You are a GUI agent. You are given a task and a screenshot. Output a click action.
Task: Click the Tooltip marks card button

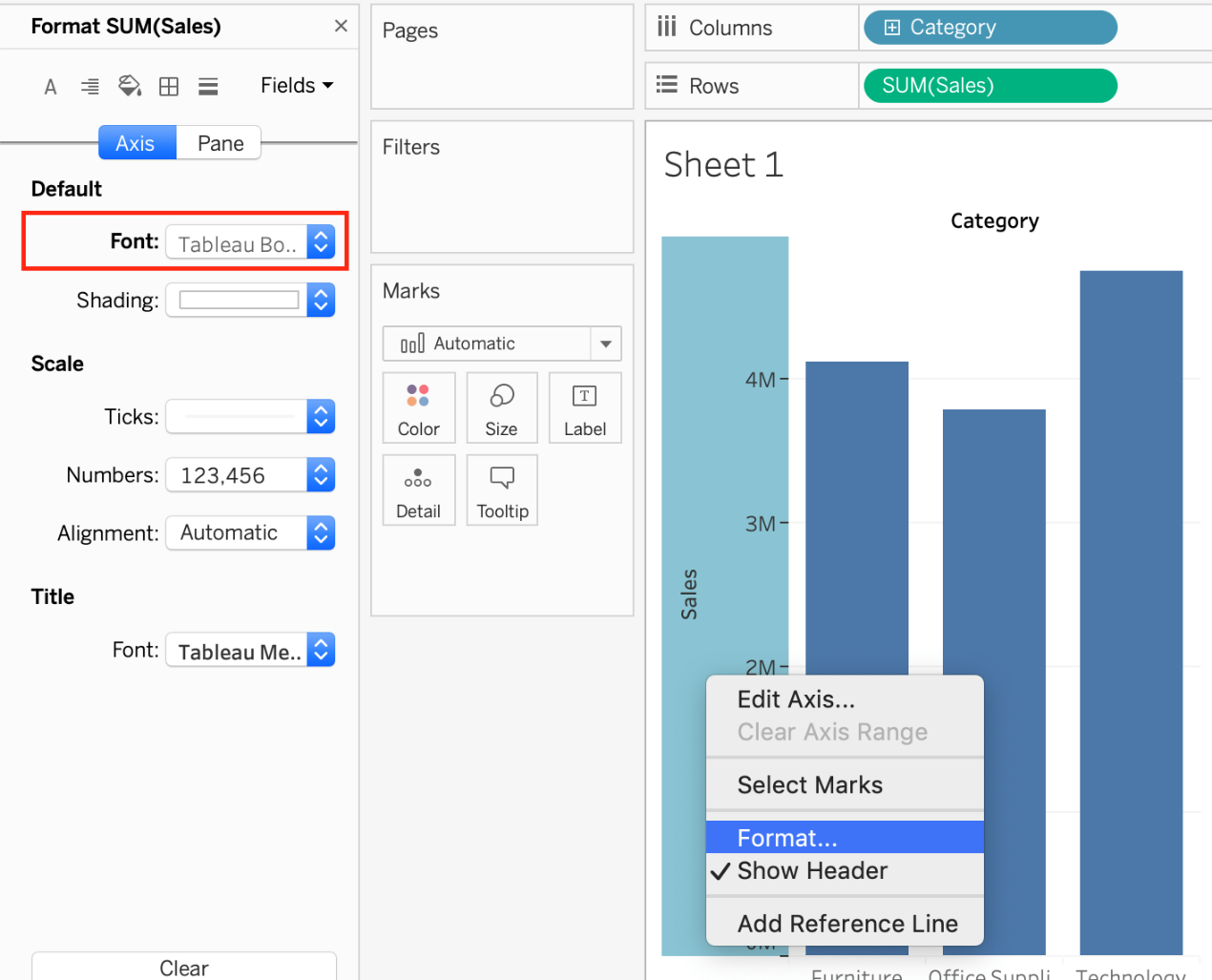pyautogui.click(x=502, y=490)
